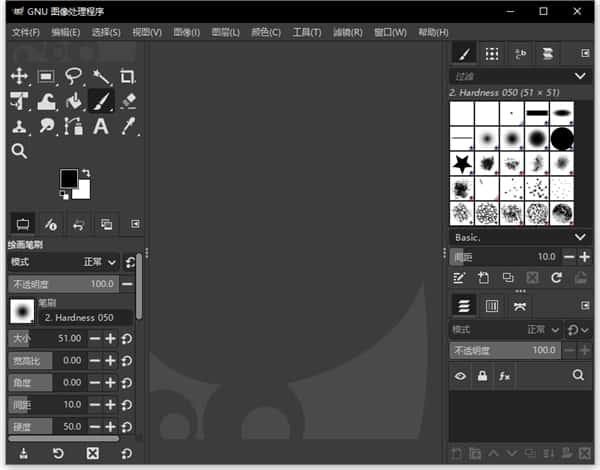Screen dimensions: 600x470
Task: Select the star-shaped brush thumbnail
Action: pos(462,162)
